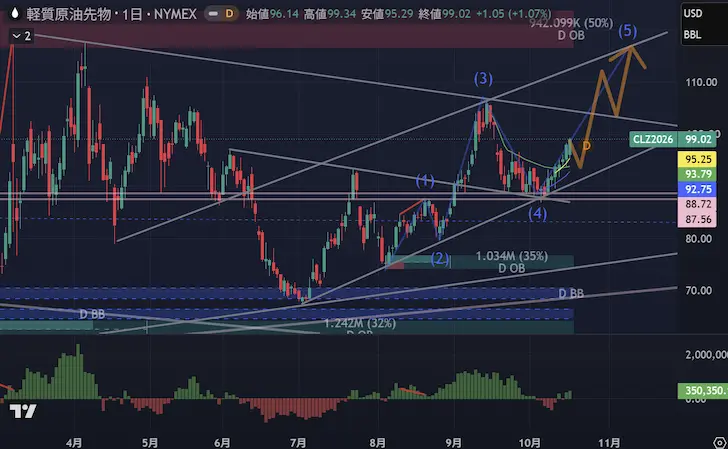
Task: Click the blue 92.75 price tag
Action: click(x=698, y=189)
